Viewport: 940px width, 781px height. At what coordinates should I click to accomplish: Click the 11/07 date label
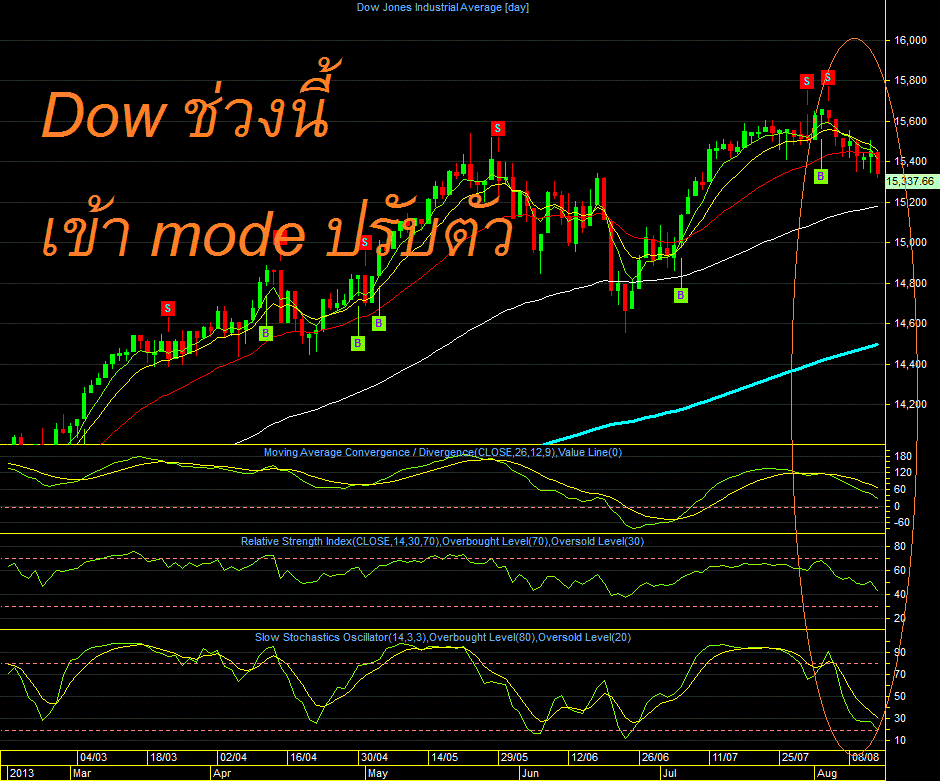725,757
